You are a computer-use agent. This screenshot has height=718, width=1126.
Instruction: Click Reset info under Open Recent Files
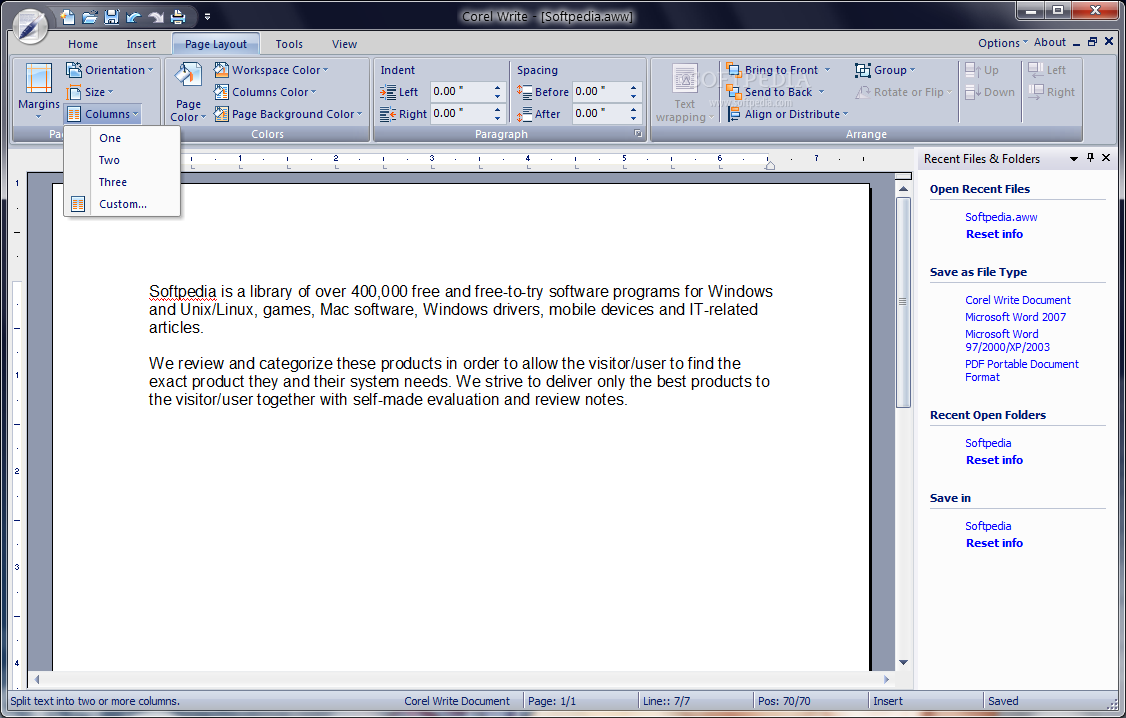(994, 234)
